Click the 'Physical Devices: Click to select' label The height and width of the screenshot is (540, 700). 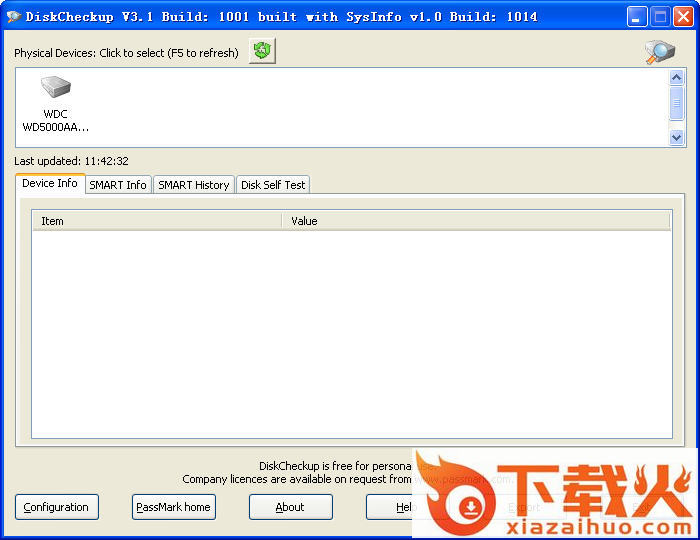point(126,53)
